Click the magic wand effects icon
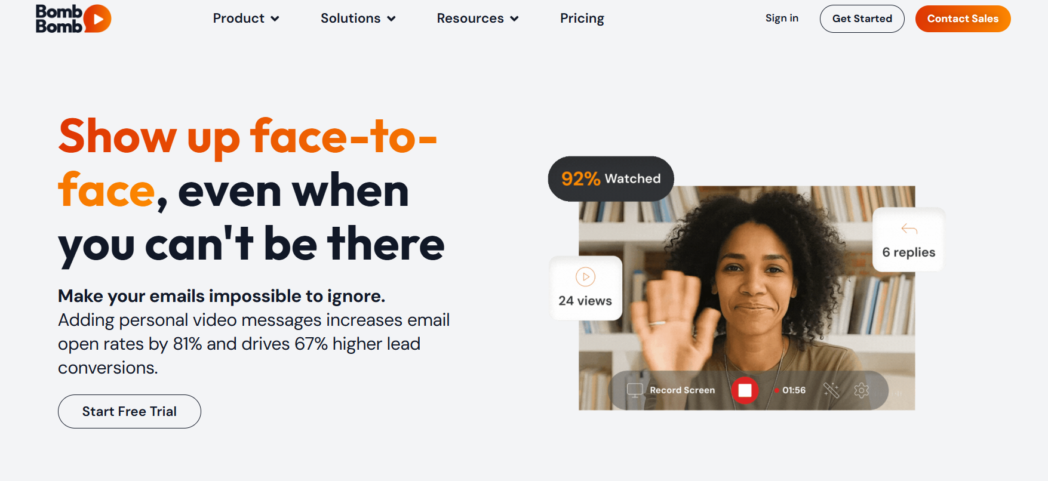The height and width of the screenshot is (481, 1048). 831,390
